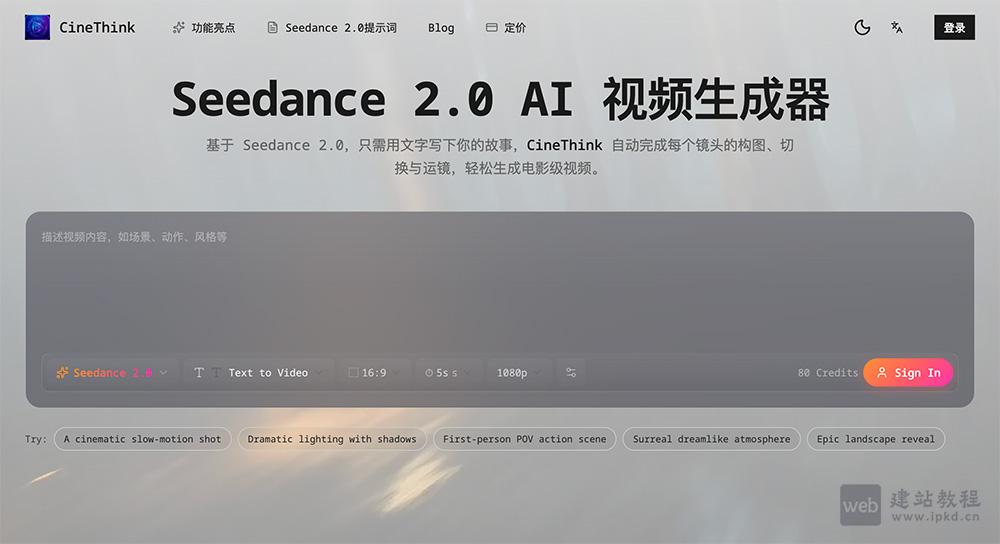Try 'First-person POV action scene' prompt
1000x544 pixels.
[524, 439]
